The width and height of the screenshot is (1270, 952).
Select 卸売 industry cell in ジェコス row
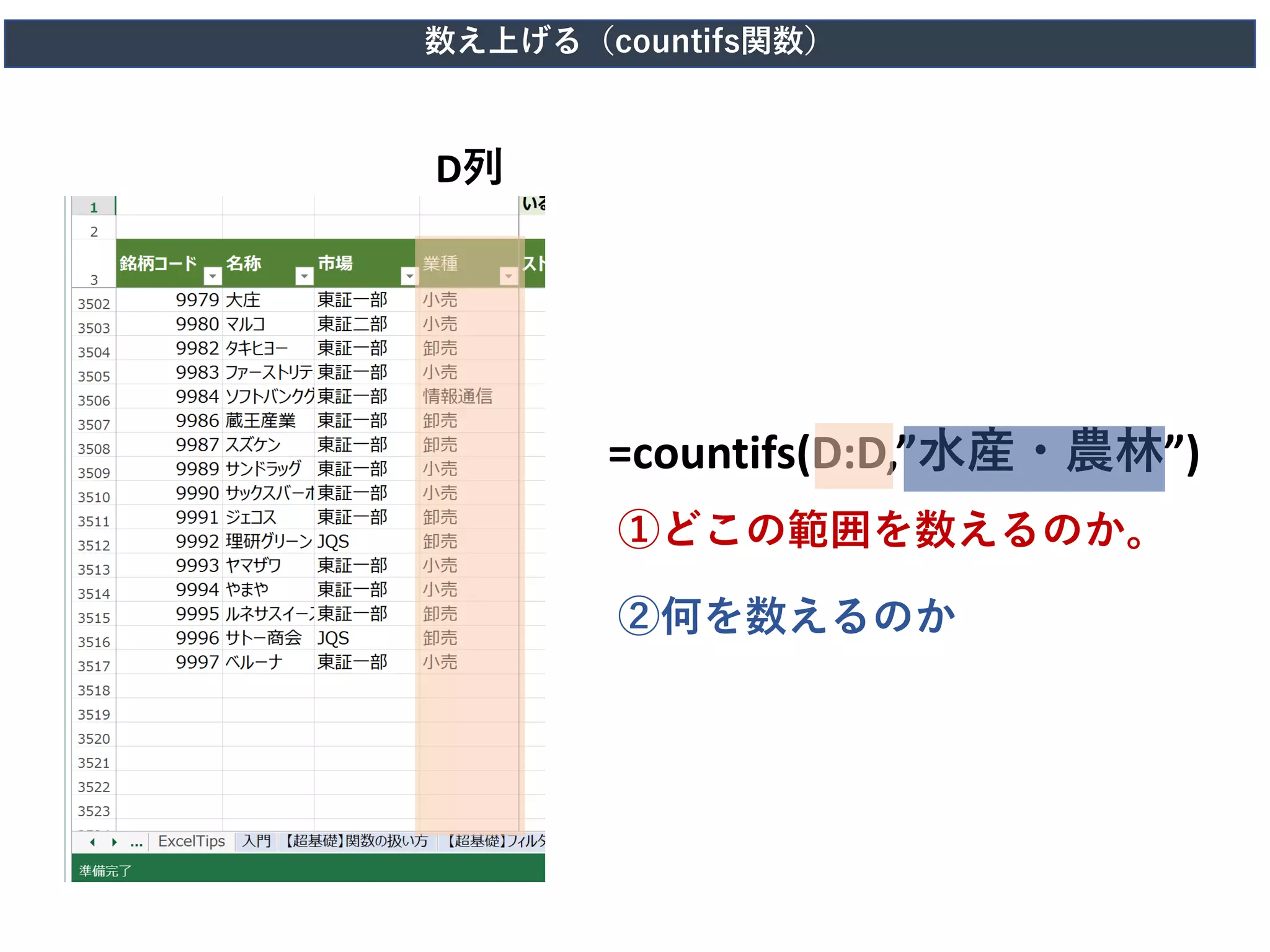point(469,518)
